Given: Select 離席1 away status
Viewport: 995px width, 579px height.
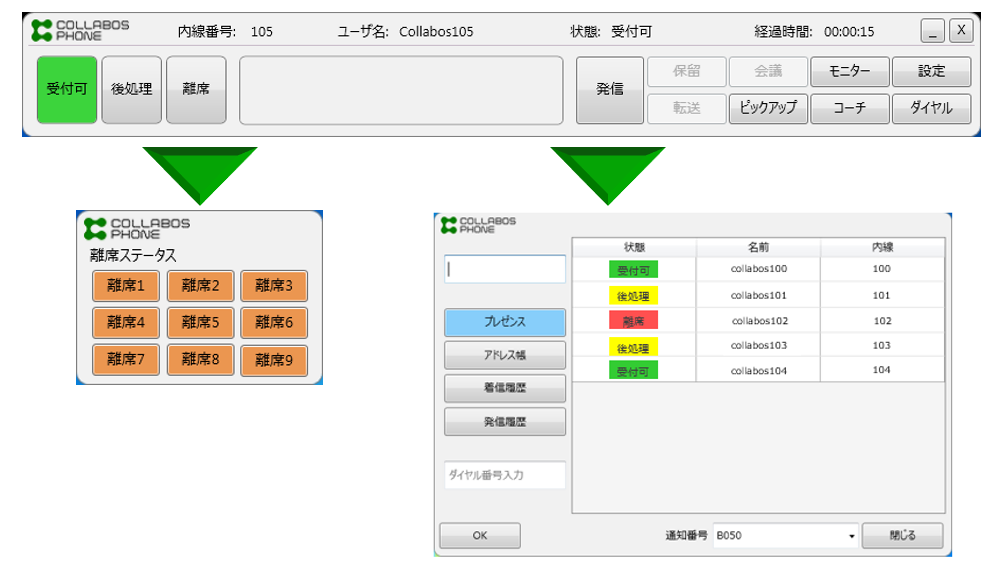Looking at the screenshot, I should (x=126, y=286).
